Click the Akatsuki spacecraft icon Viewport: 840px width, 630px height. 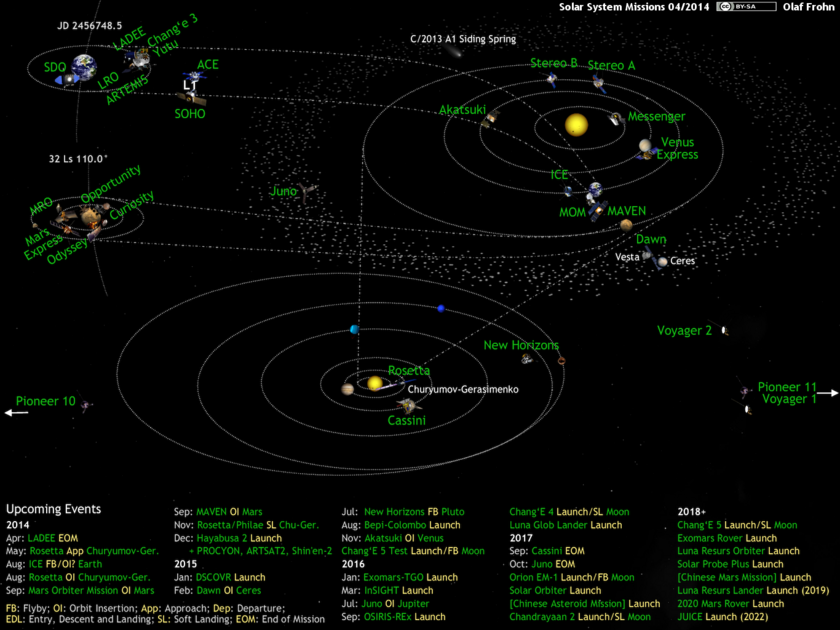coord(491,118)
